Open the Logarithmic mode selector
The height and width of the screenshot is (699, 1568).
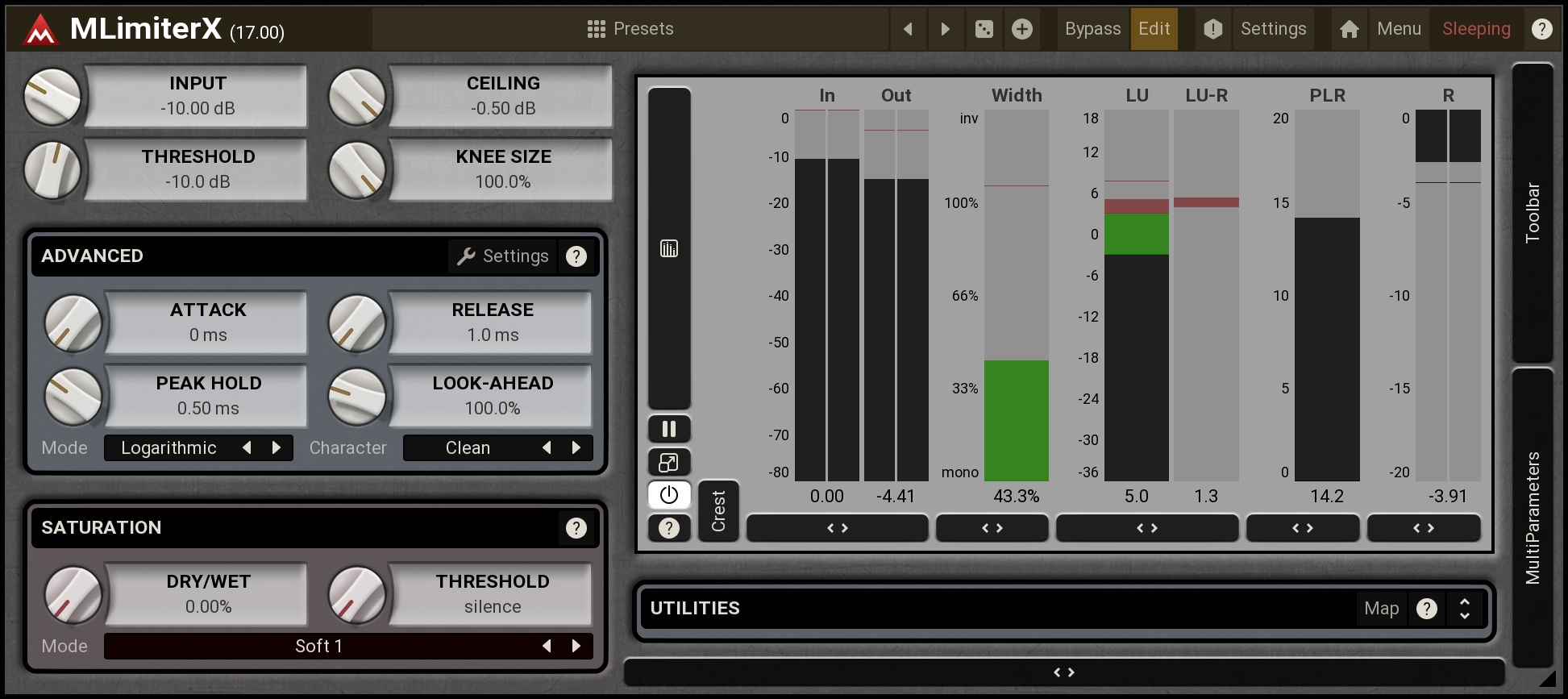pos(169,448)
